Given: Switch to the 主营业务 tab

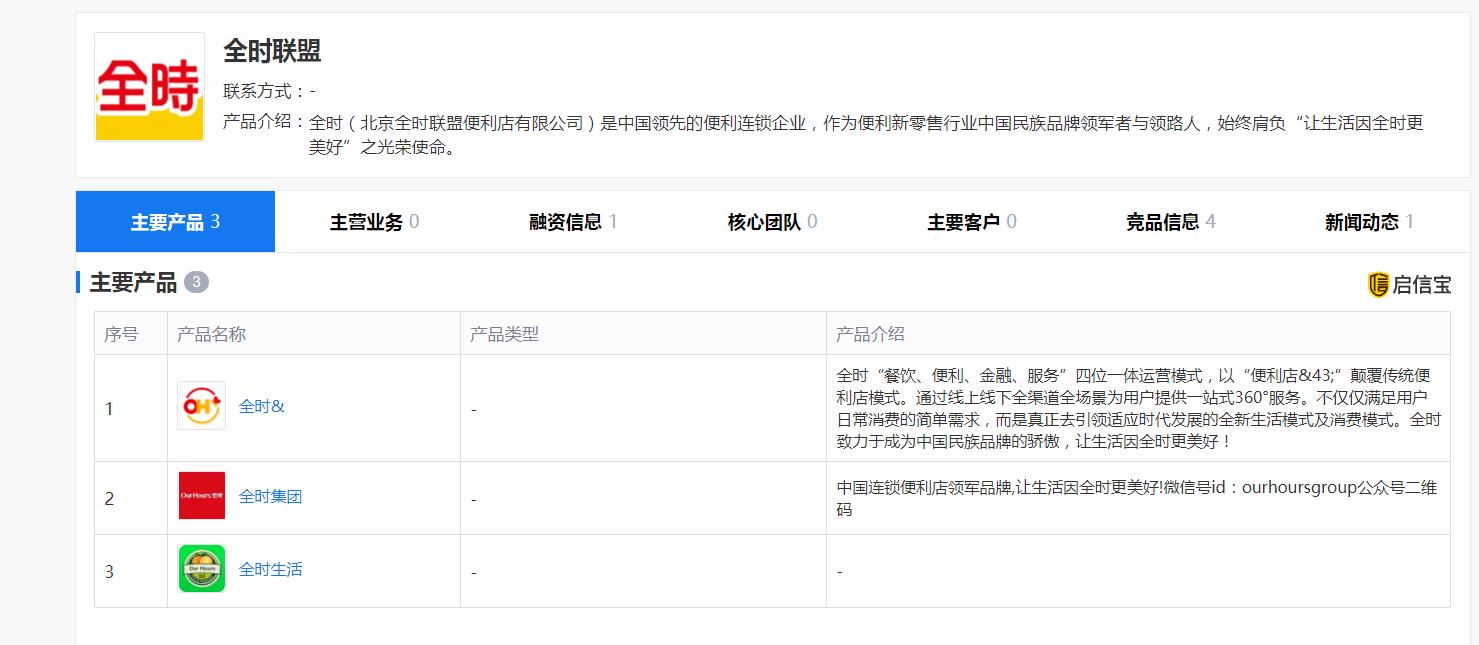Looking at the screenshot, I should (374, 222).
